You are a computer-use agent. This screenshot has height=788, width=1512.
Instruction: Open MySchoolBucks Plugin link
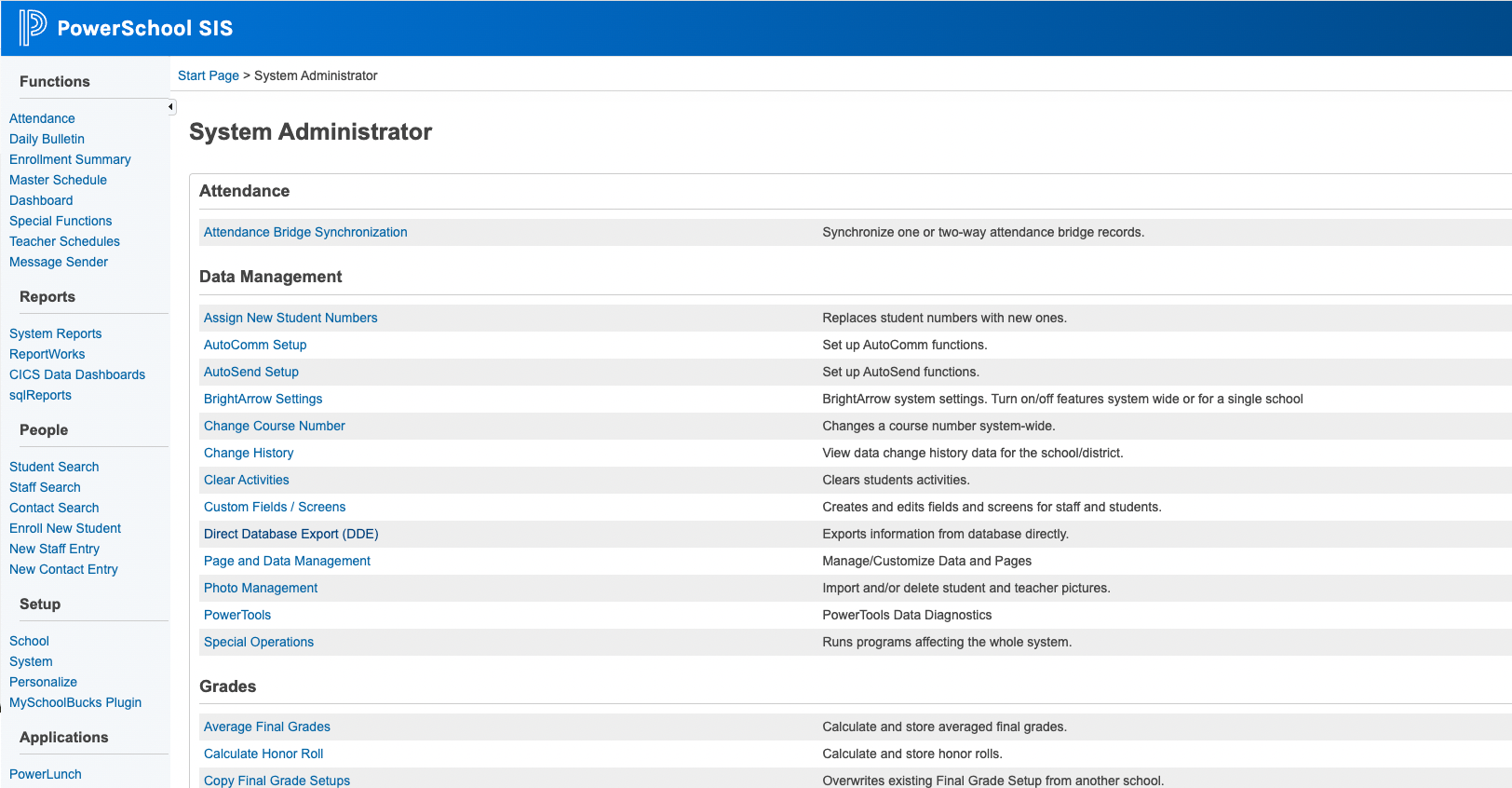[75, 702]
